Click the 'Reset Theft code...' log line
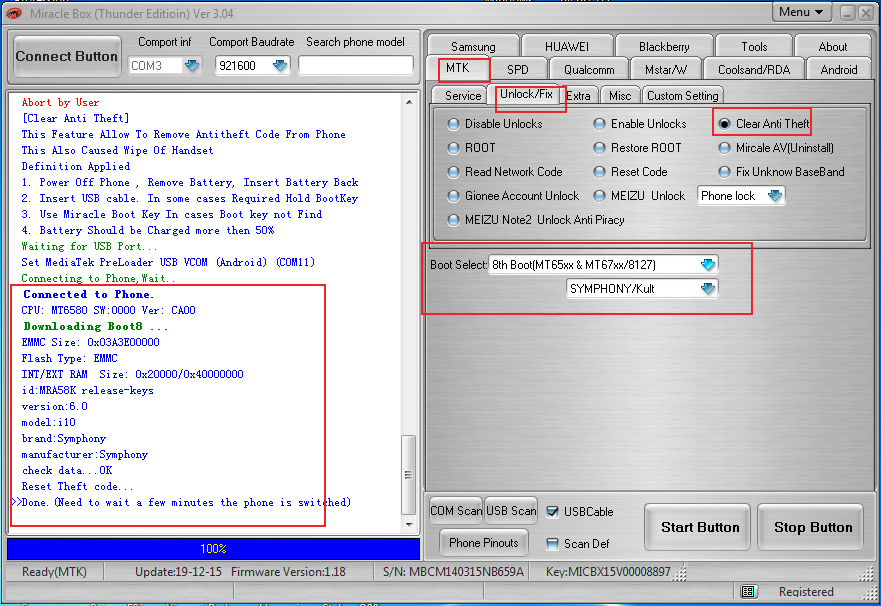This screenshot has width=881, height=606. tap(77, 486)
